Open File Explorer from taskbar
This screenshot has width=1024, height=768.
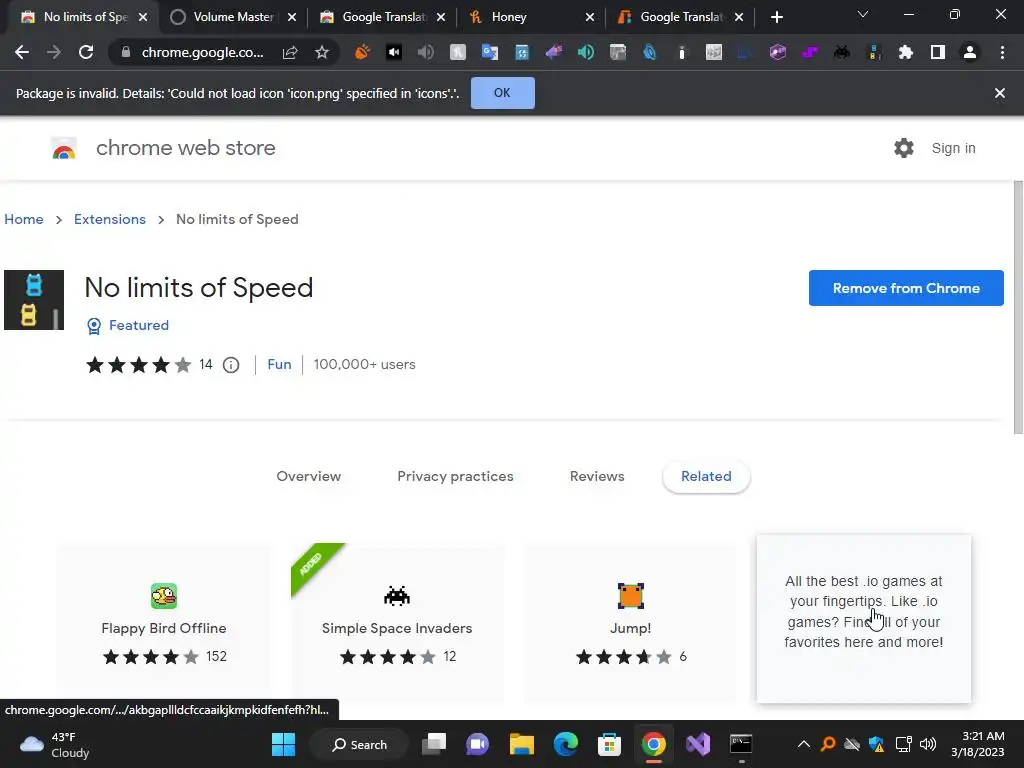pos(521,744)
